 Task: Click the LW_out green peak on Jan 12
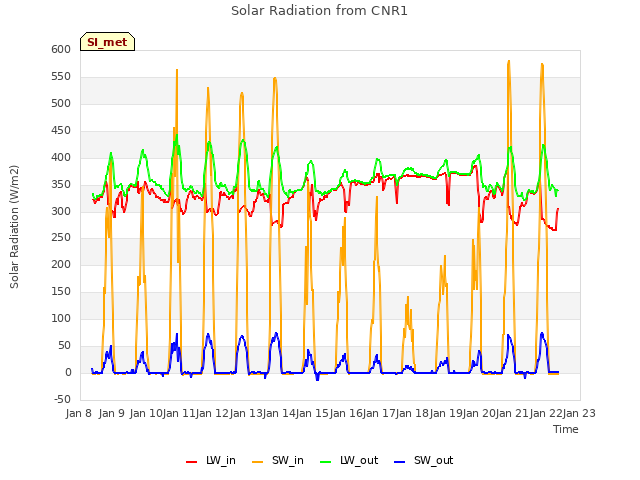click(x=243, y=140)
